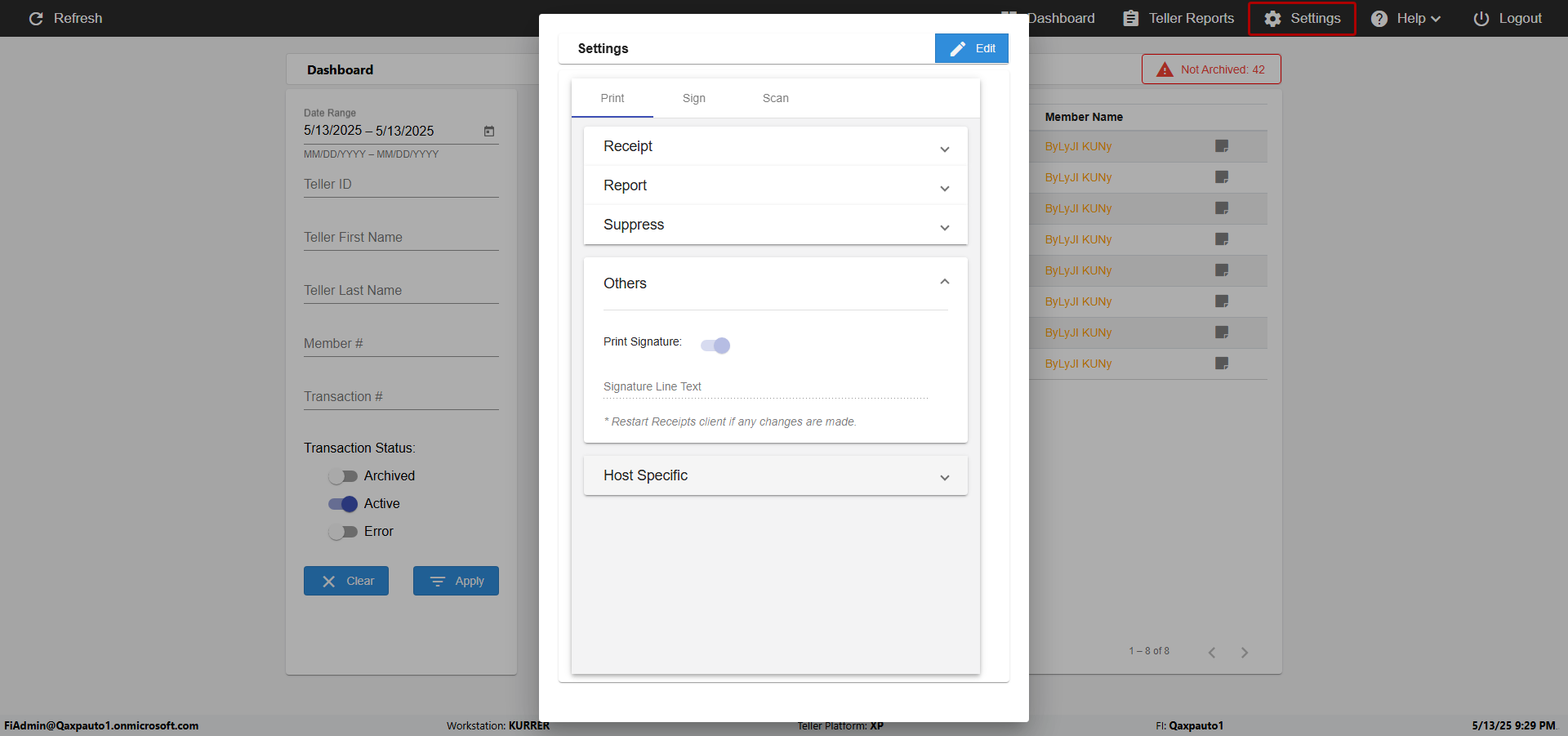Click the Apply filter button
1568x736 pixels.
(x=456, y=582)
